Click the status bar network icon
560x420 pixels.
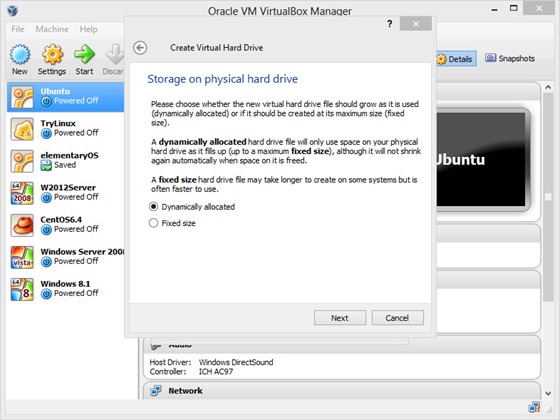(534, 407)
